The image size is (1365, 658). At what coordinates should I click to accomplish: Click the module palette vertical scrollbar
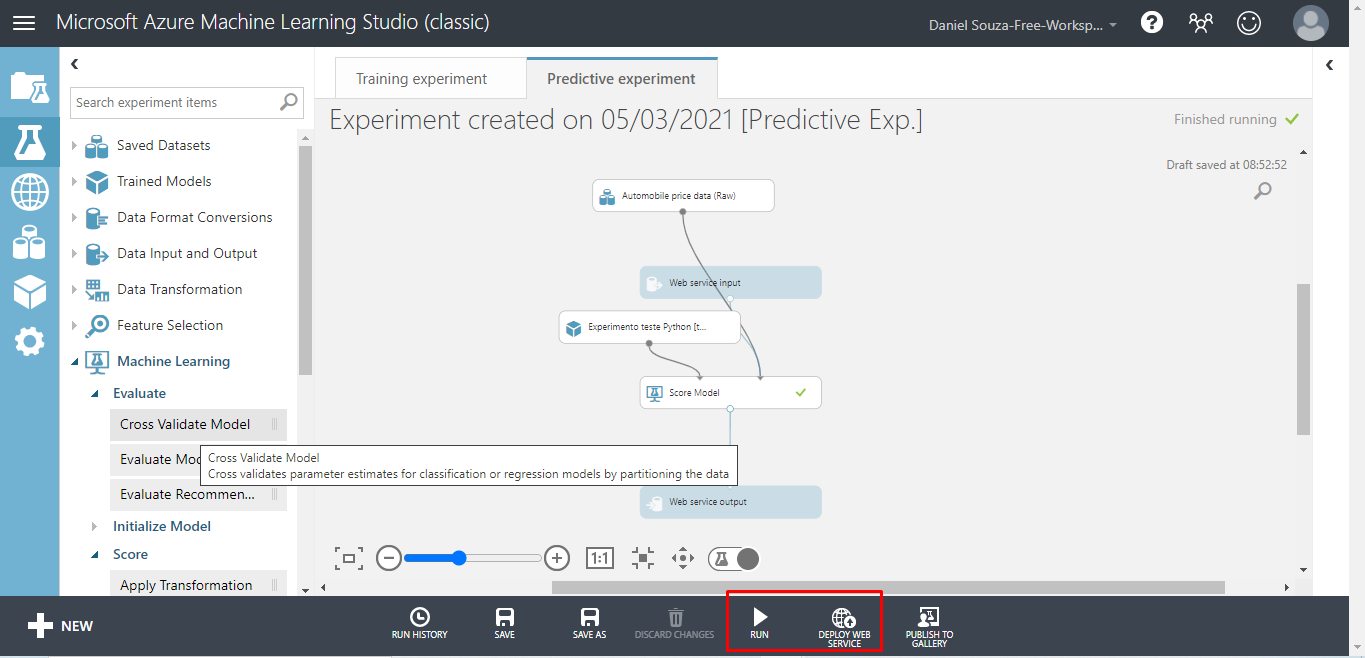tap(305, 261)
